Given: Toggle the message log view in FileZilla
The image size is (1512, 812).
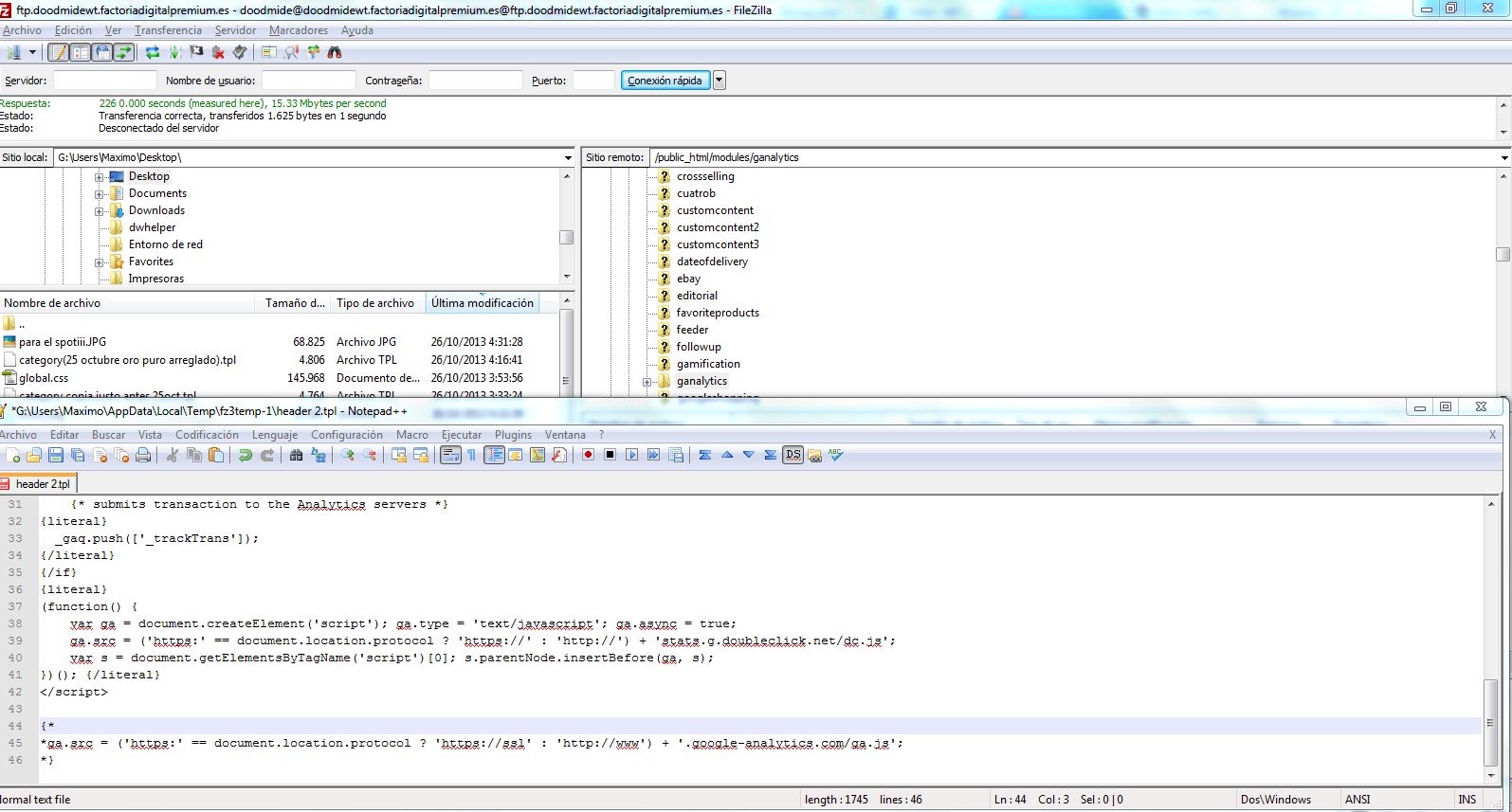Looking at the screenshot, I should [x=59, y=53].
